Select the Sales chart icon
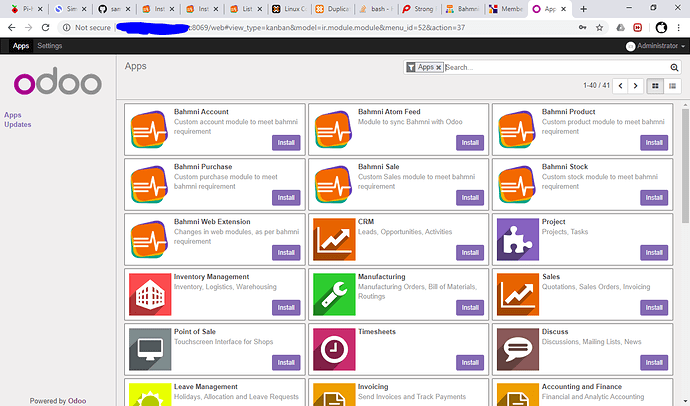690x406 pixels. [518, 294]
